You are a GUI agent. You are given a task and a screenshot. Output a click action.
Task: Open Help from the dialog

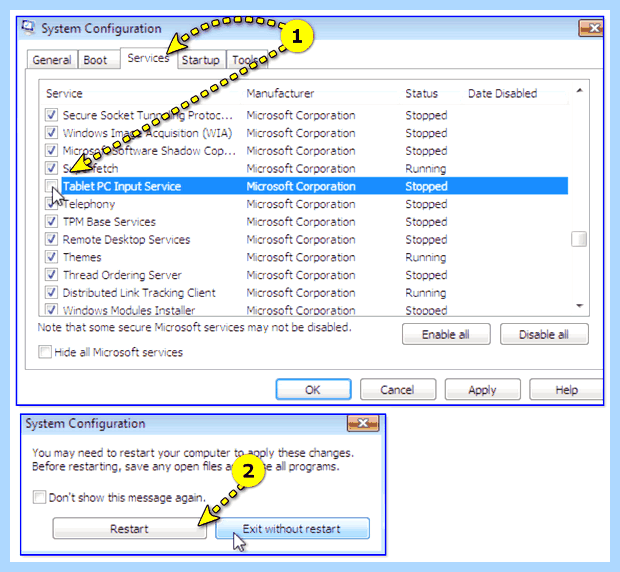coord(566,390)
